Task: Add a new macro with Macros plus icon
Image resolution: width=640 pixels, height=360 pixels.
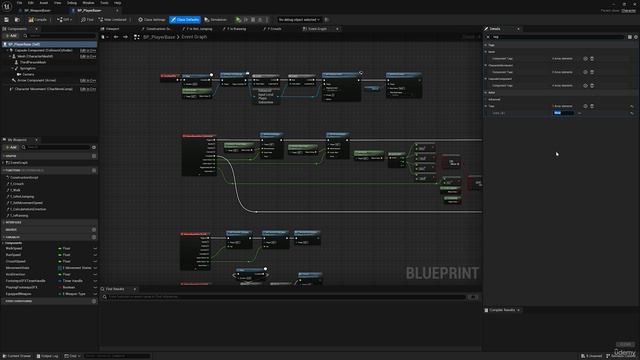Action: (94, 230)
